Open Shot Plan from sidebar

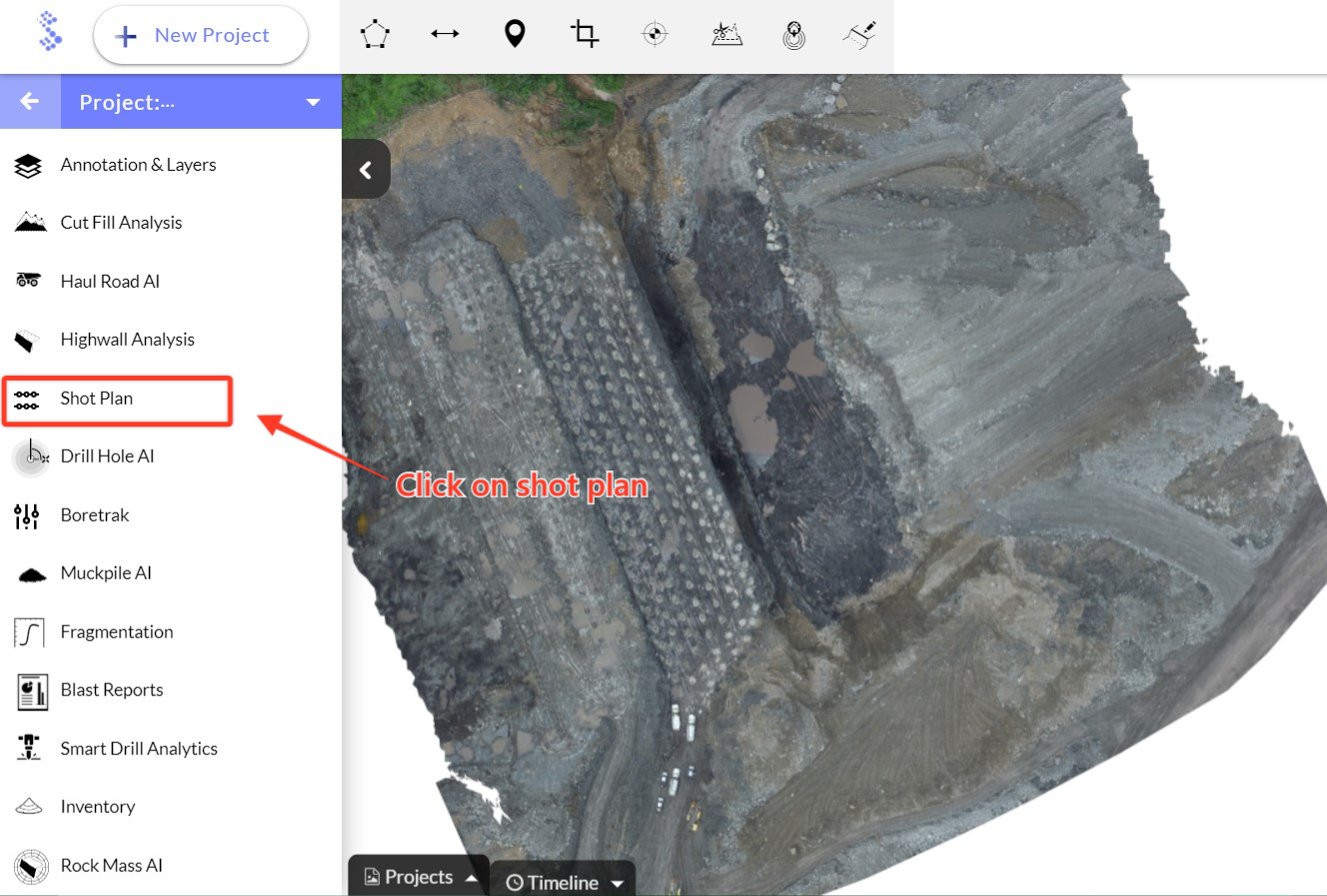(97, 399)
